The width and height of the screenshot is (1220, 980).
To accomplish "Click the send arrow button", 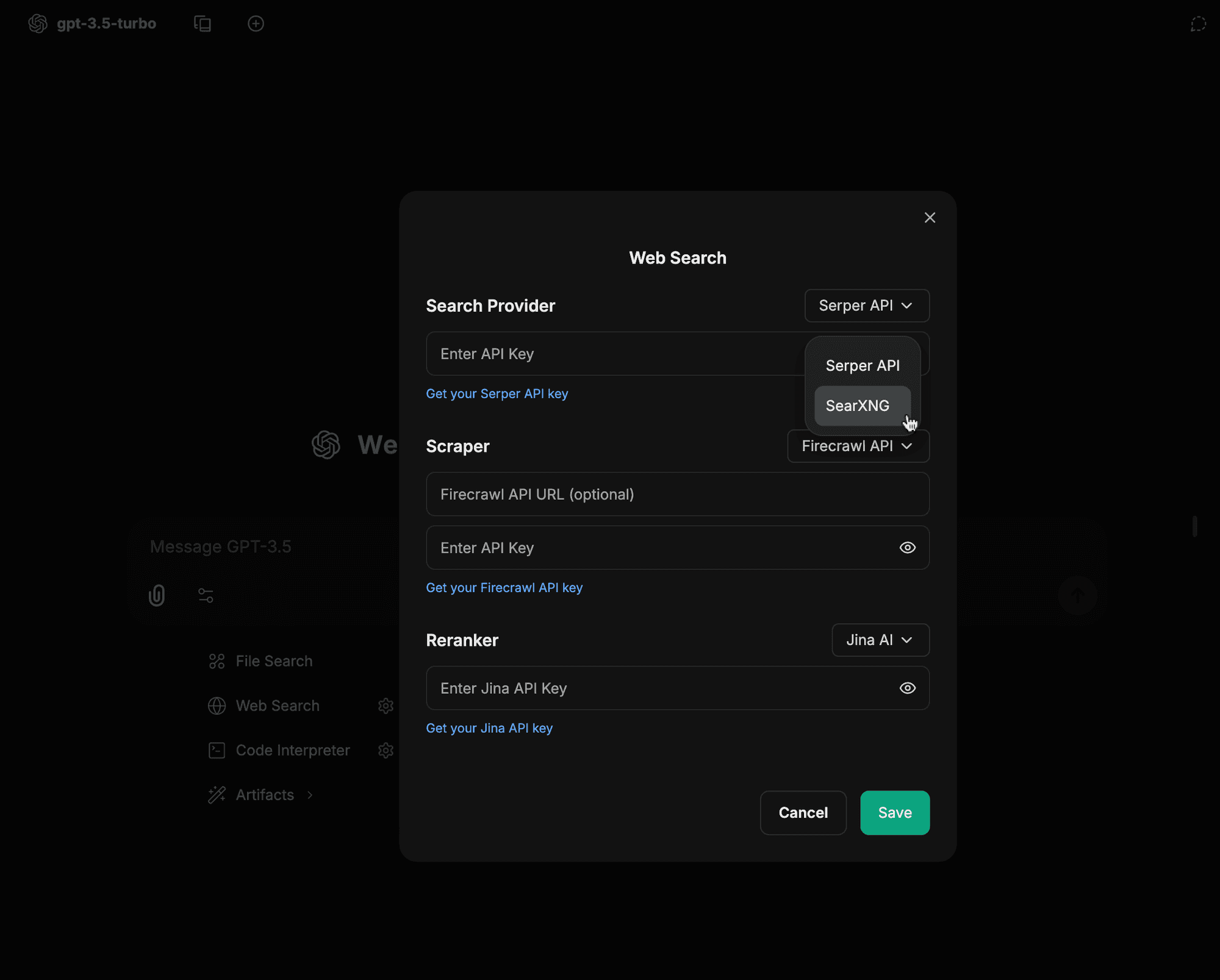I will pos(1077,595).
